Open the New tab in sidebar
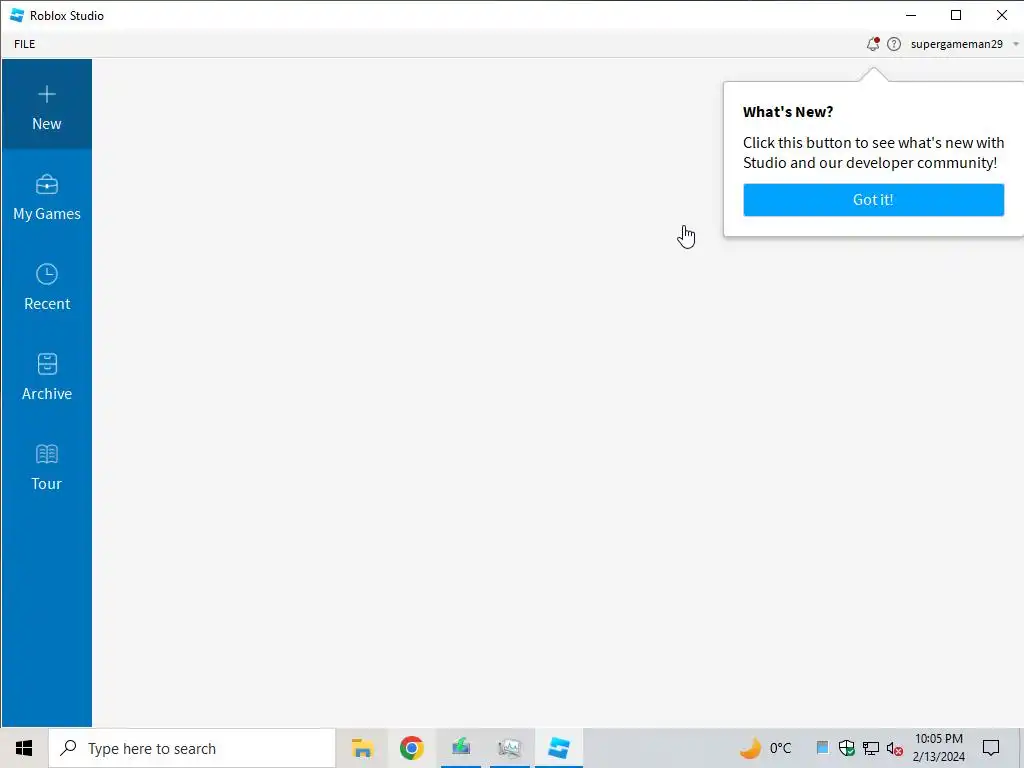This screenshot has height=768, width=1024. pos(46,104)
